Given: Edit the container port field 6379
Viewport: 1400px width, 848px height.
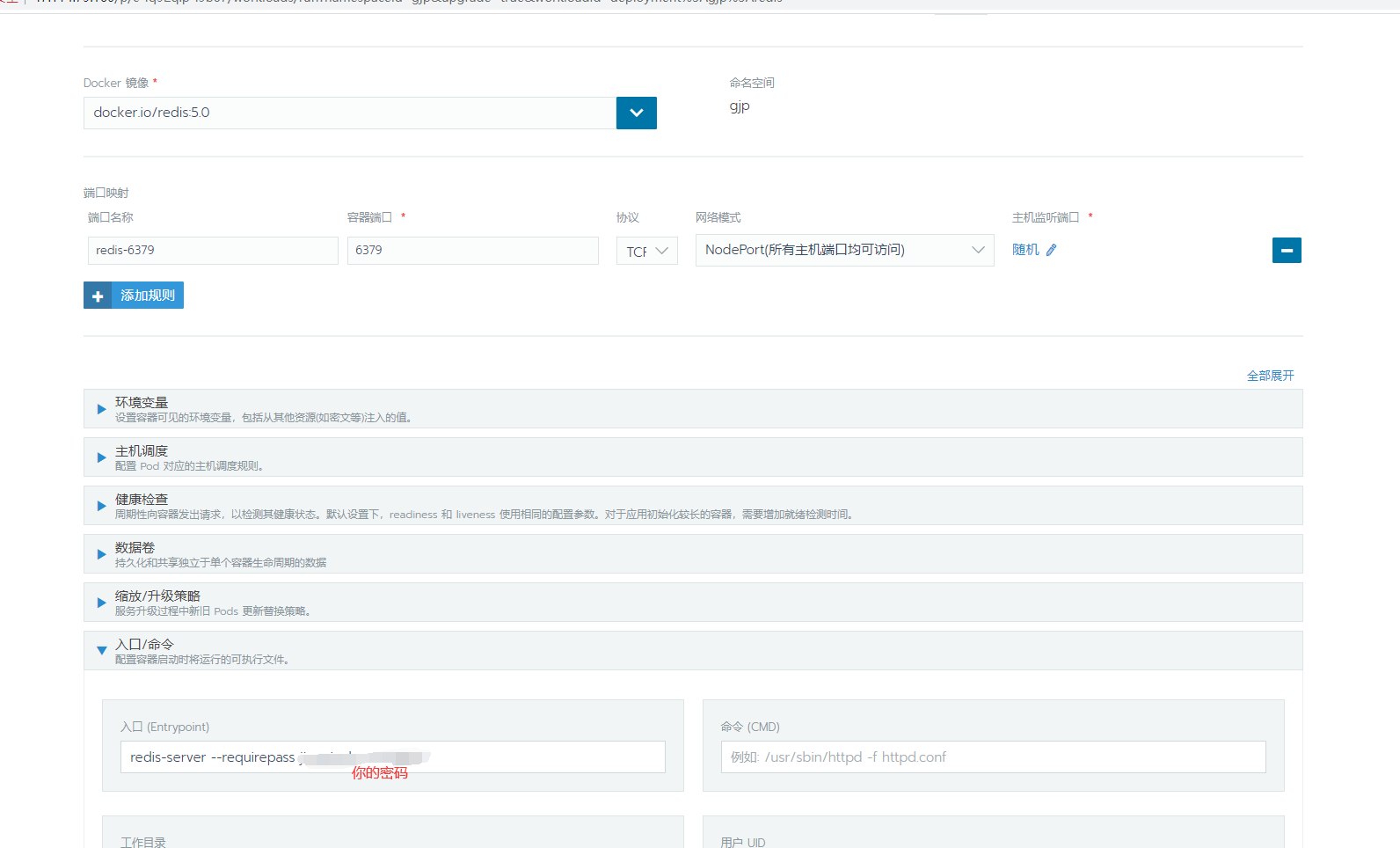Looking at the screenshot, I should 473,251.
